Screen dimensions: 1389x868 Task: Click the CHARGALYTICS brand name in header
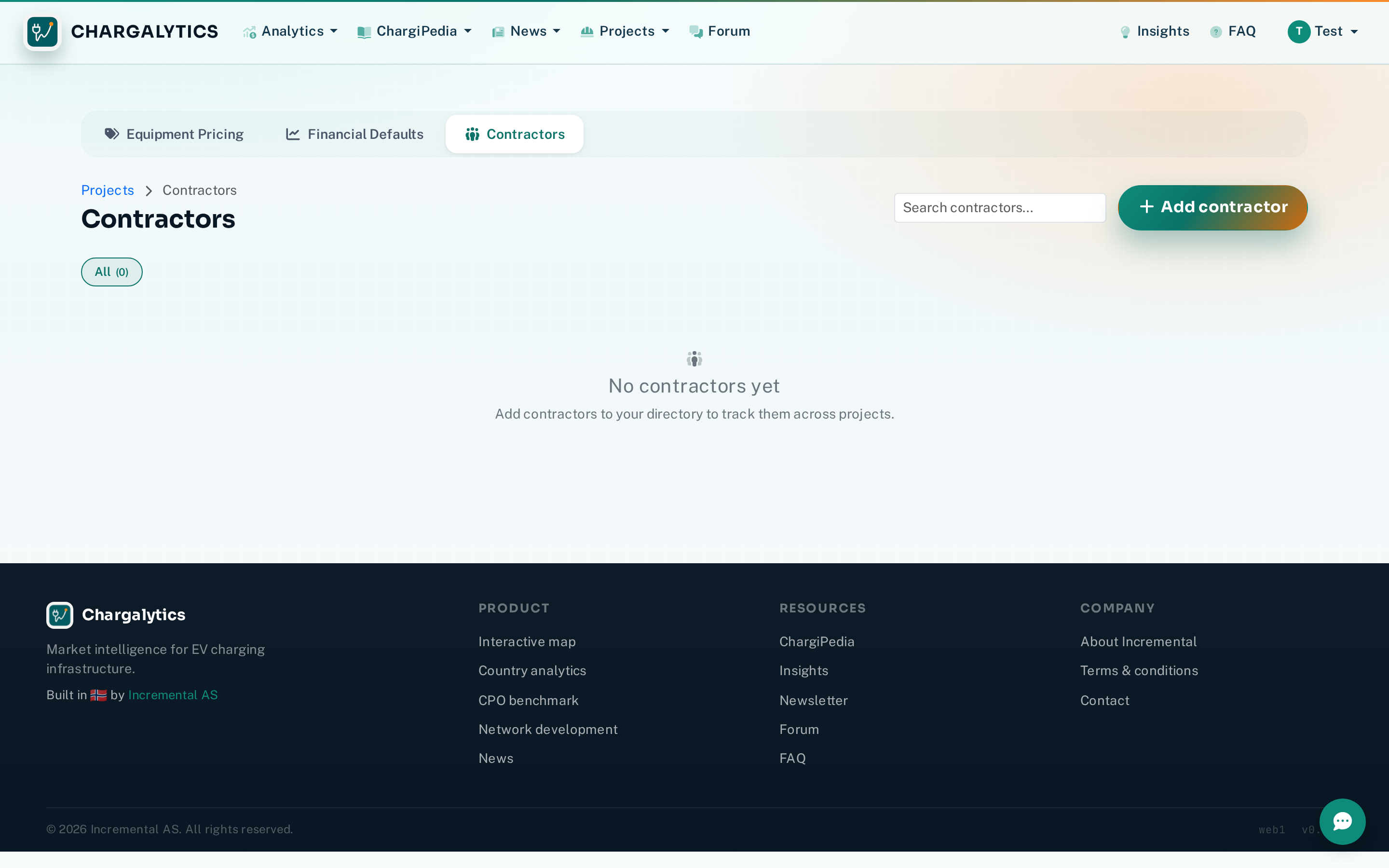click(x=145, y=31)
